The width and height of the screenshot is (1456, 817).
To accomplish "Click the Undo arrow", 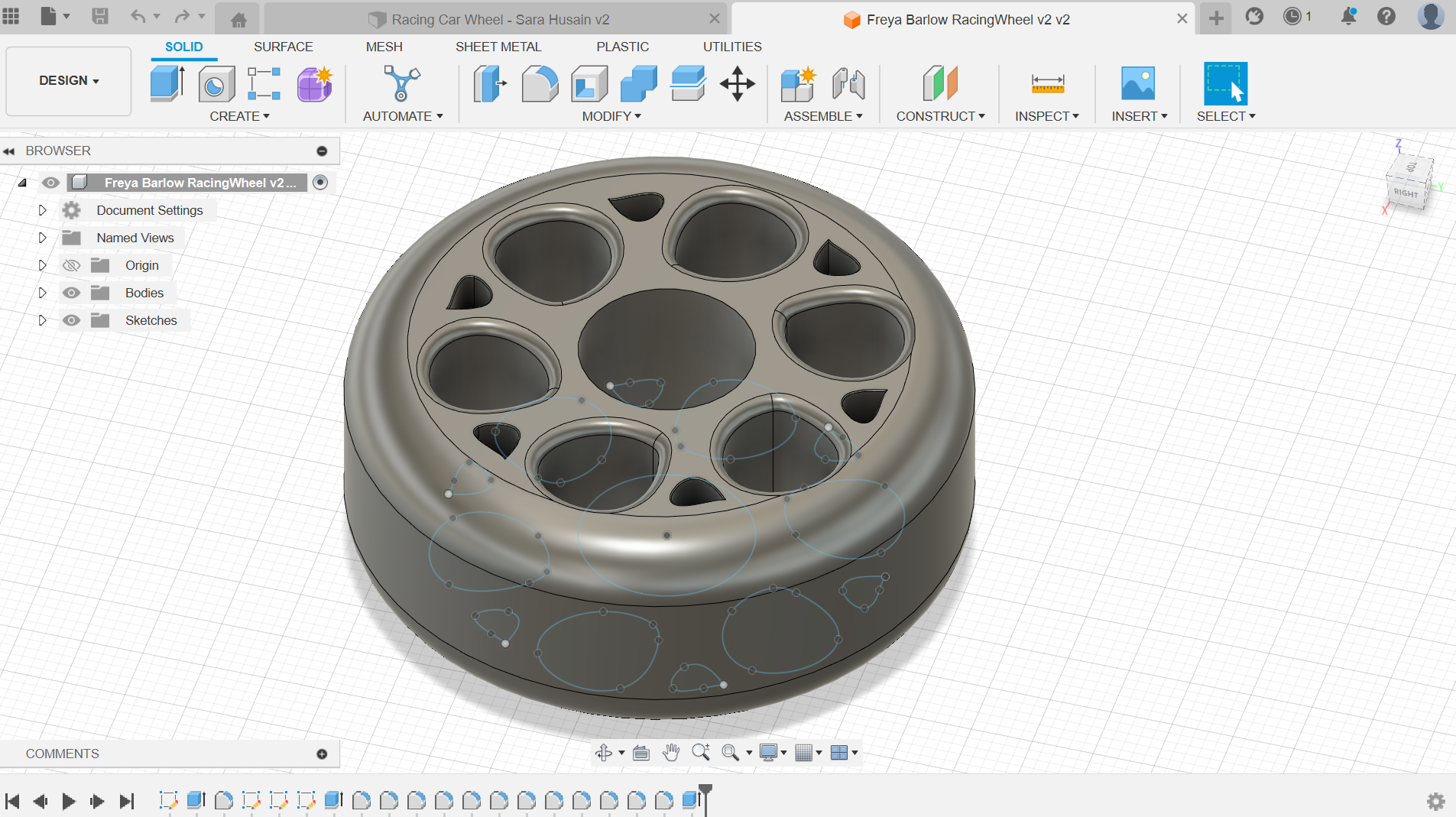I will pyautogui.click(x=138, y=16).
